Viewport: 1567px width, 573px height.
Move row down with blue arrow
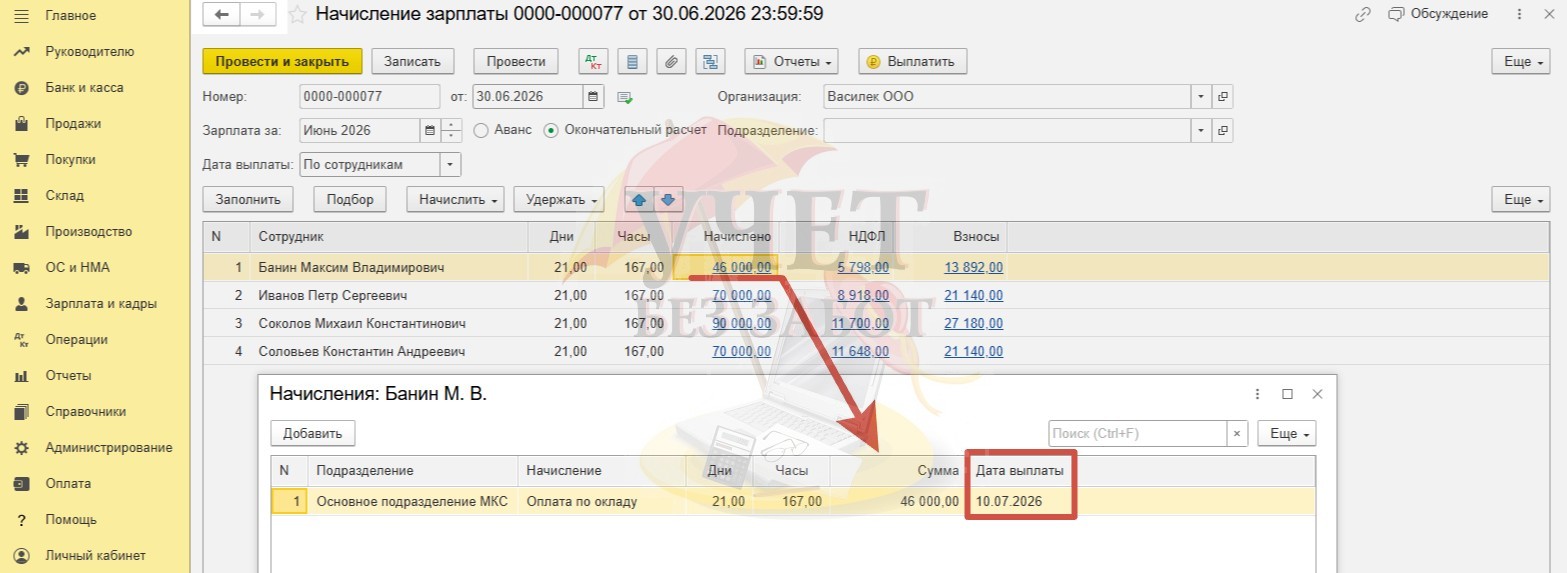click(x=667, y=199)
